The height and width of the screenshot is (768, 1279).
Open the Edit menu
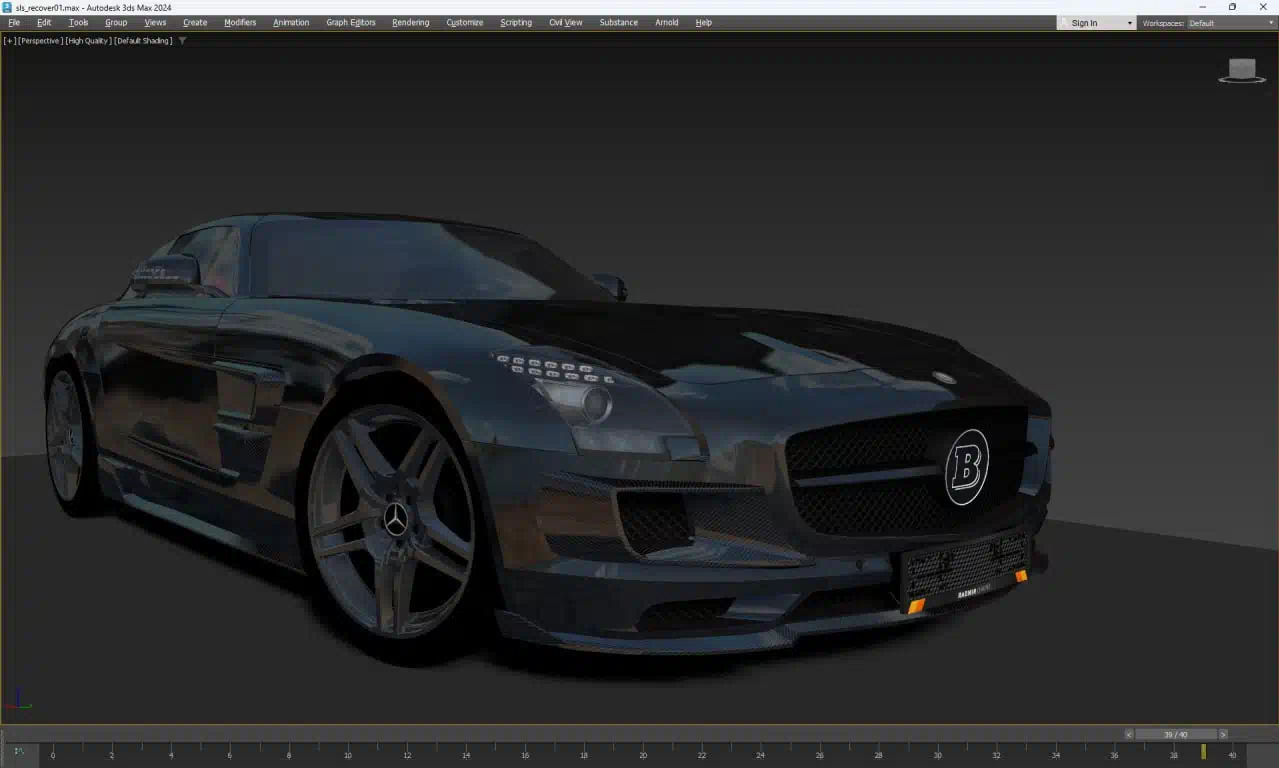tap(44, 22)
